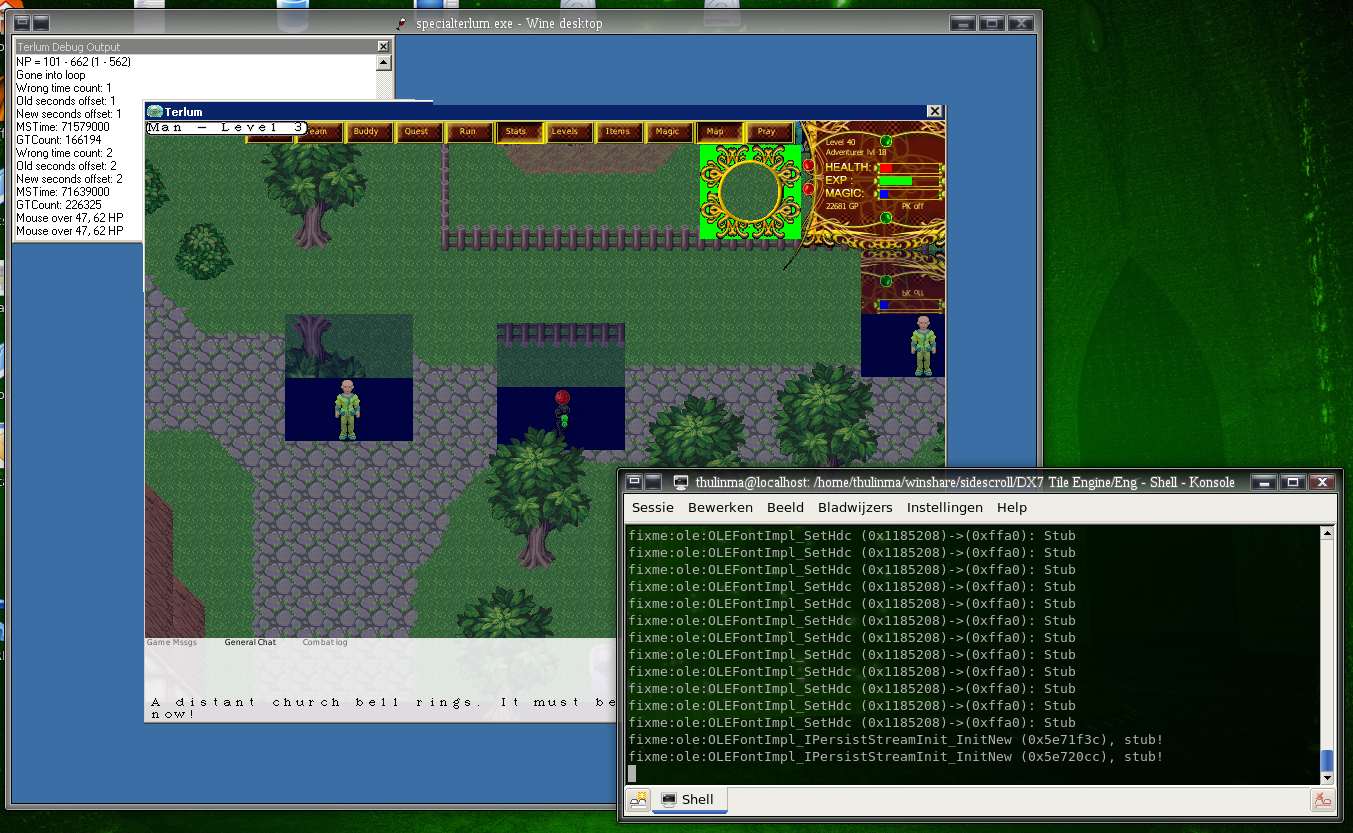Viewport: 1353px width, 833px height.
Task: Click the 'GTCount: 226325' debug line
Action: pos(59,205)
